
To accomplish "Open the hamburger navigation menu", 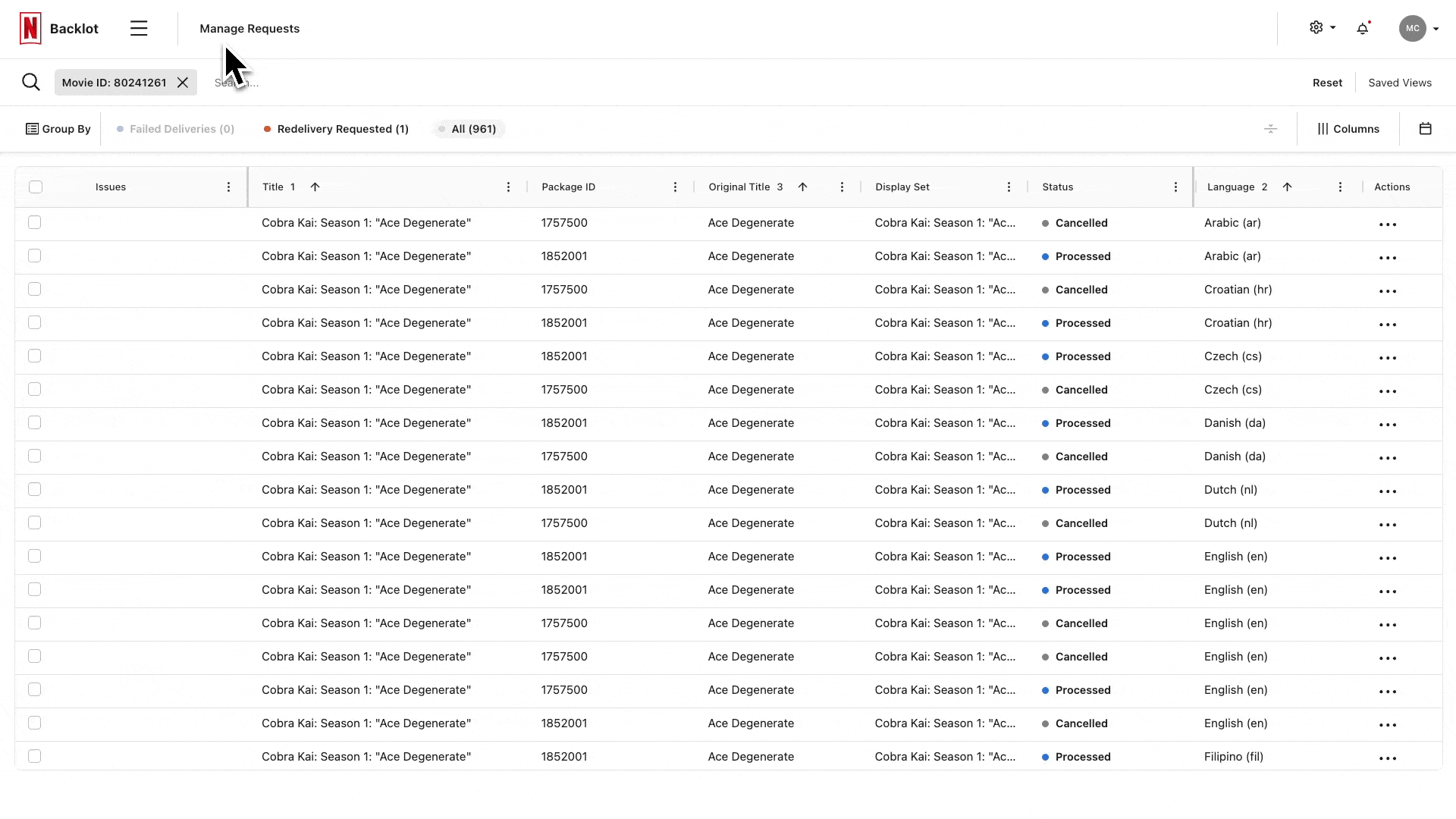I will (x=139, y=28).
